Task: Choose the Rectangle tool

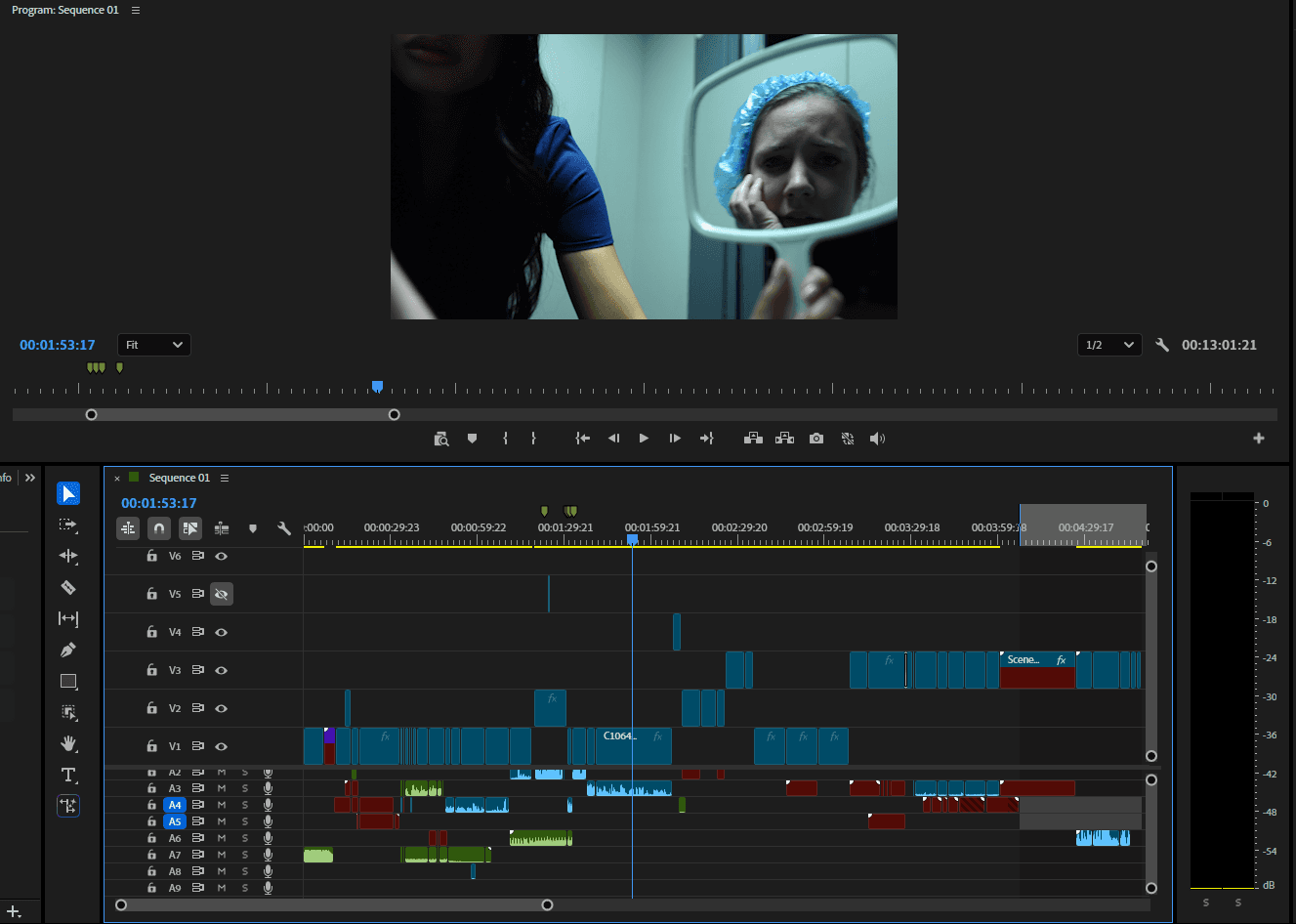Action: pyautogui.click(x=68, y=681)
